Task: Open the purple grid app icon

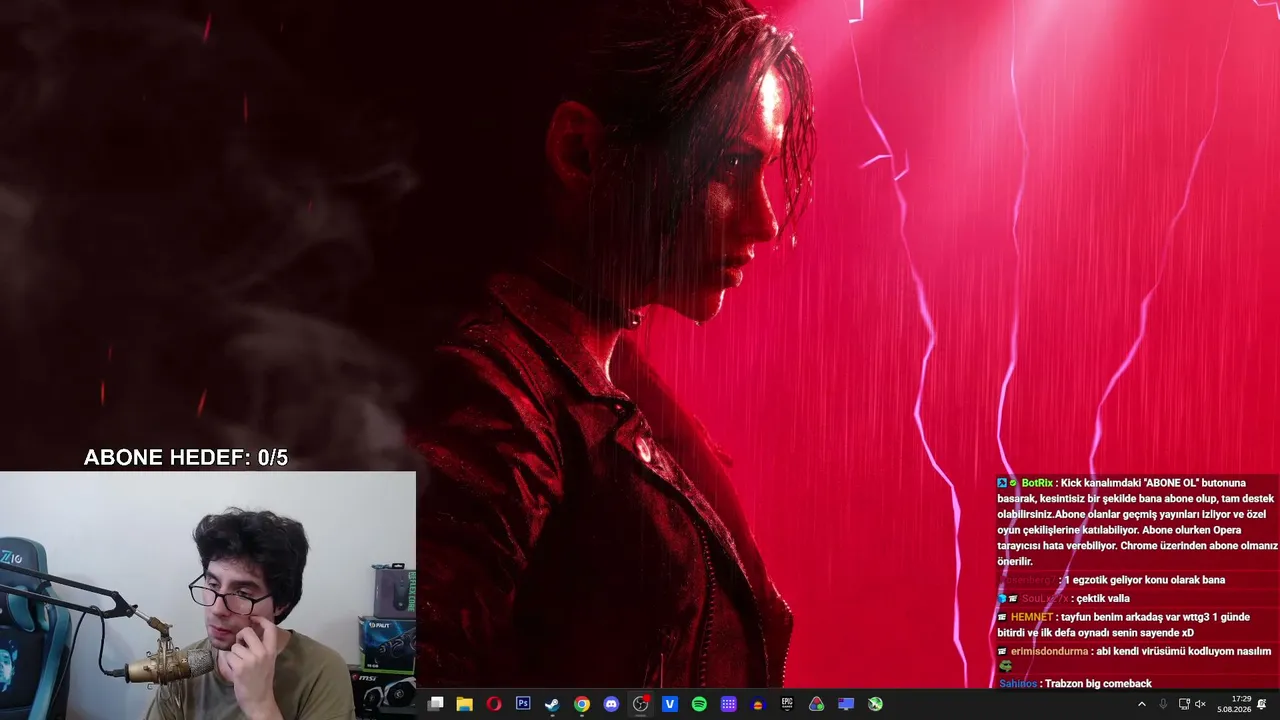Action: (729, 704)
